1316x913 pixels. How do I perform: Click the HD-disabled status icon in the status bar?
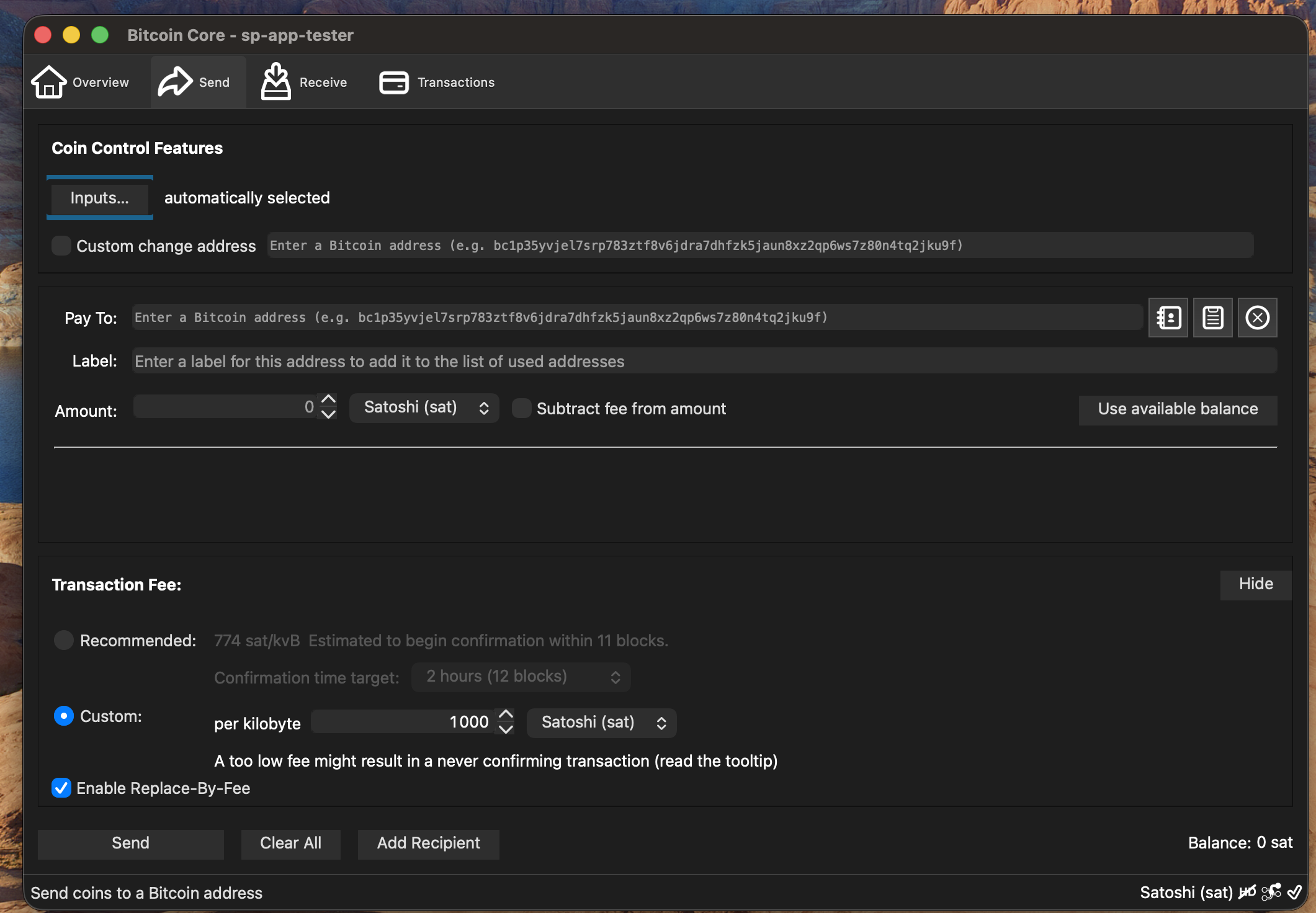tap(1247, 893)
